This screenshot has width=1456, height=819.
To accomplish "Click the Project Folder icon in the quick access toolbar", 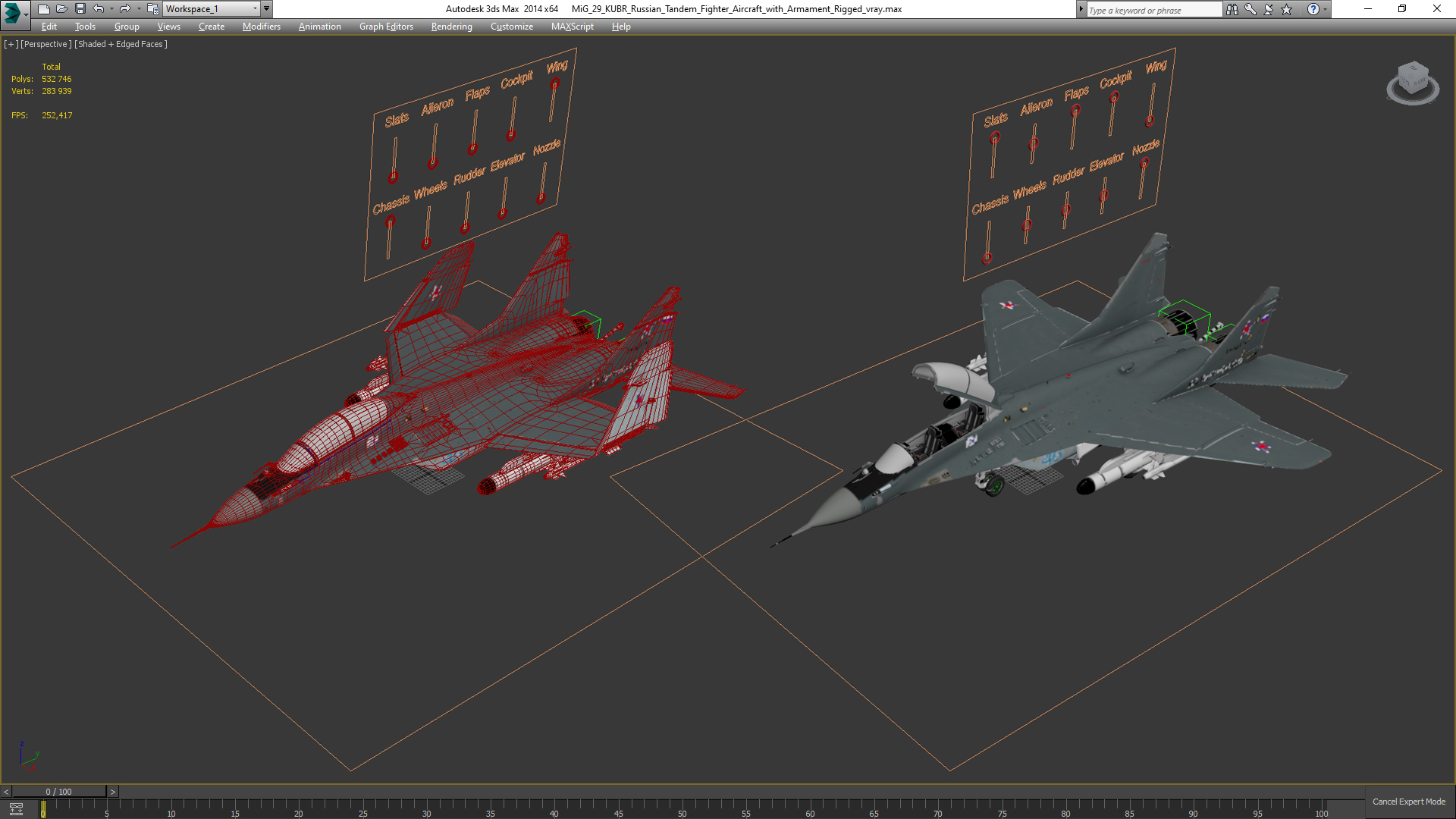I will pyautogui.click(x=152, y=9).
